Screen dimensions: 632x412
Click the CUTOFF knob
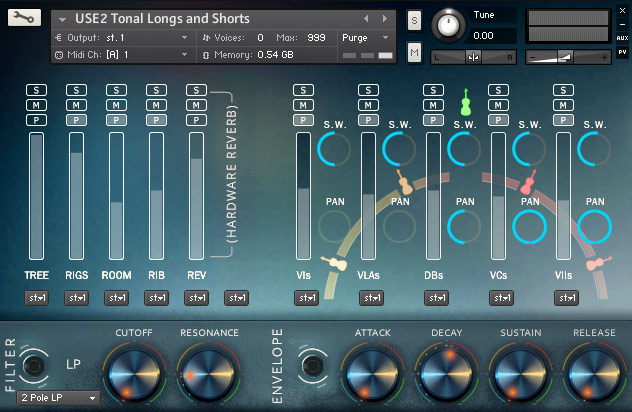[134, 374]
